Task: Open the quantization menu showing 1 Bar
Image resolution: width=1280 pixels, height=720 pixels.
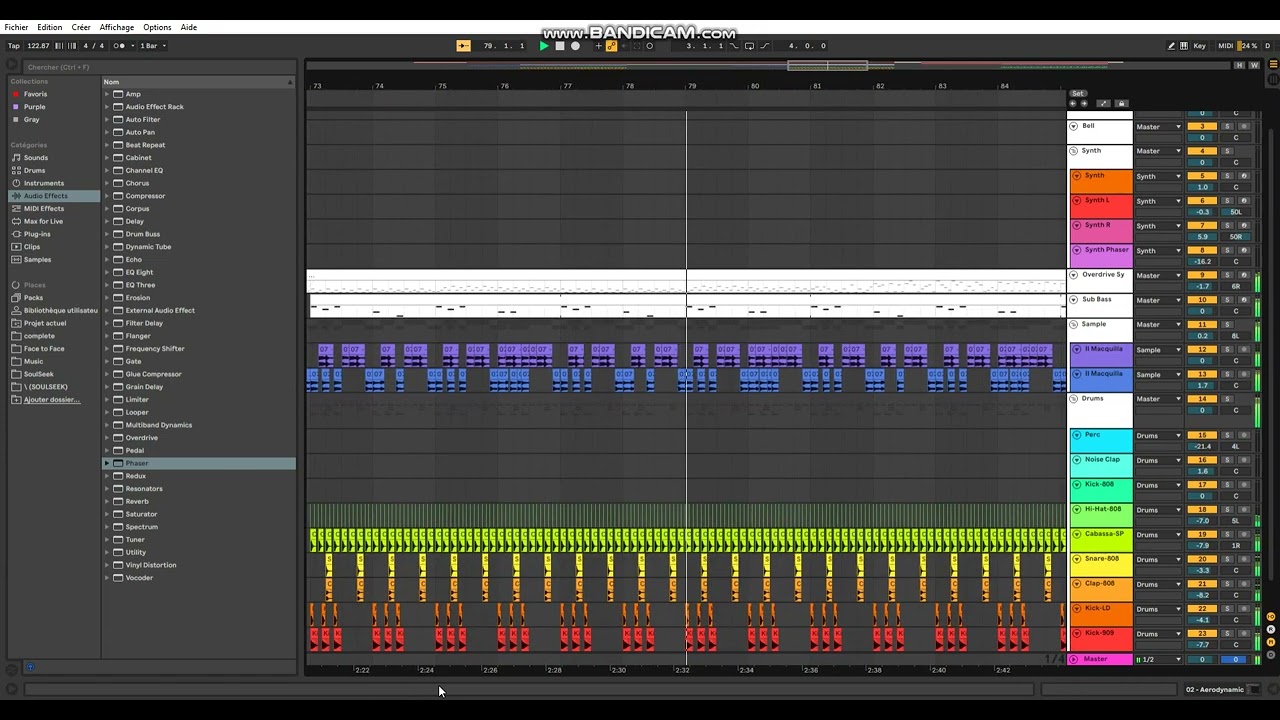Action: pos(153,46)
